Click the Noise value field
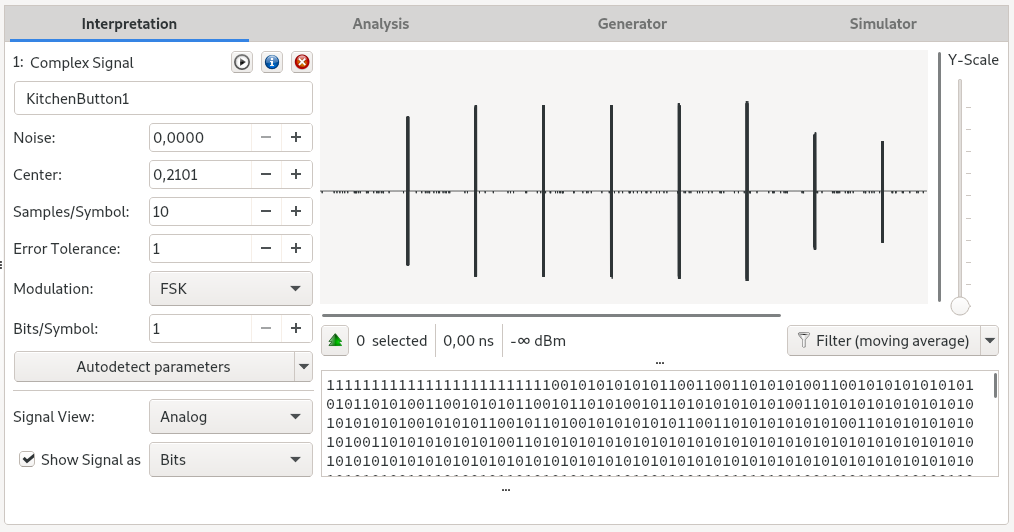1014x532 pixels. coord(200,138)
